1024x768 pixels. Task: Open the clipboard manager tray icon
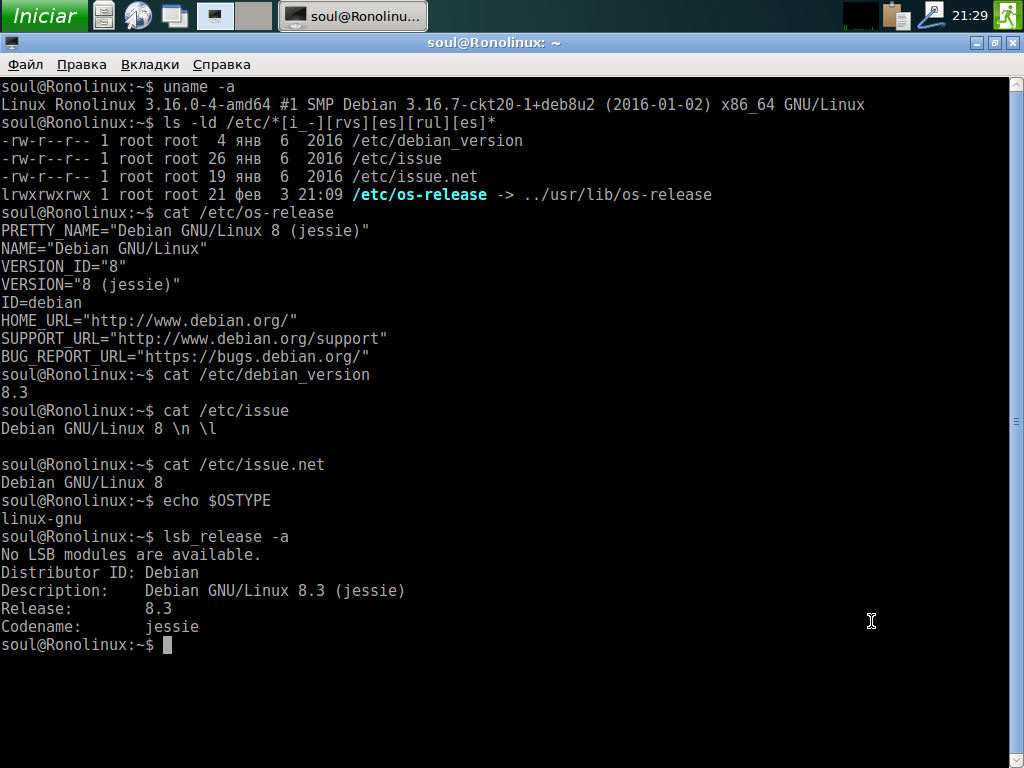897,16
